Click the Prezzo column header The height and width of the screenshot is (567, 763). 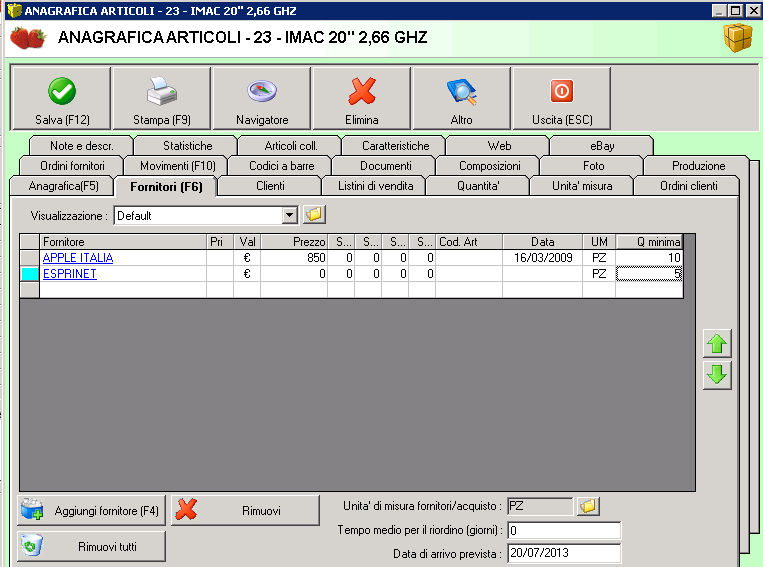[294, 242]
